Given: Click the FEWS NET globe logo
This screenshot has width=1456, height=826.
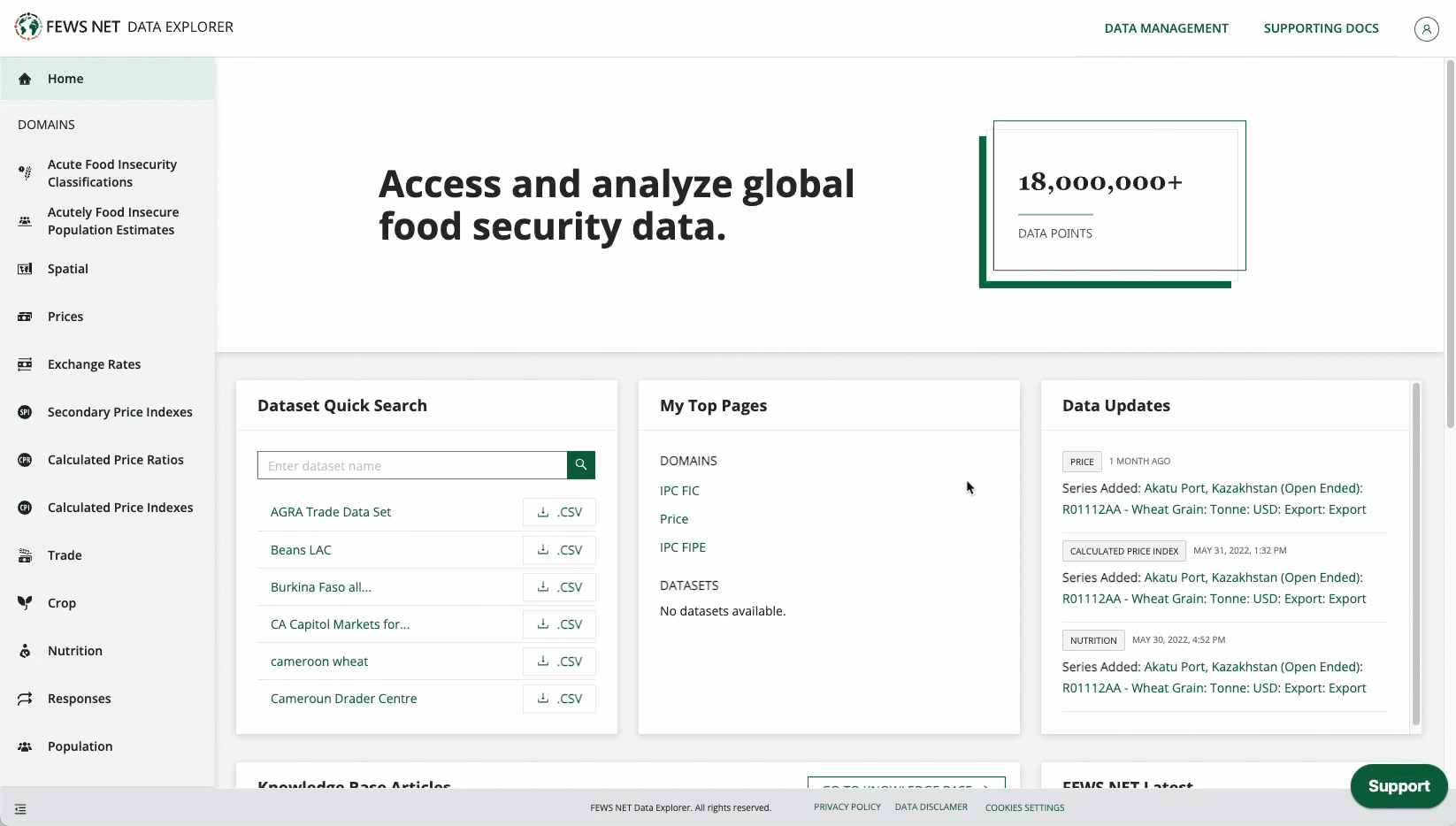Looking at the screenshot, I should 27,27.
